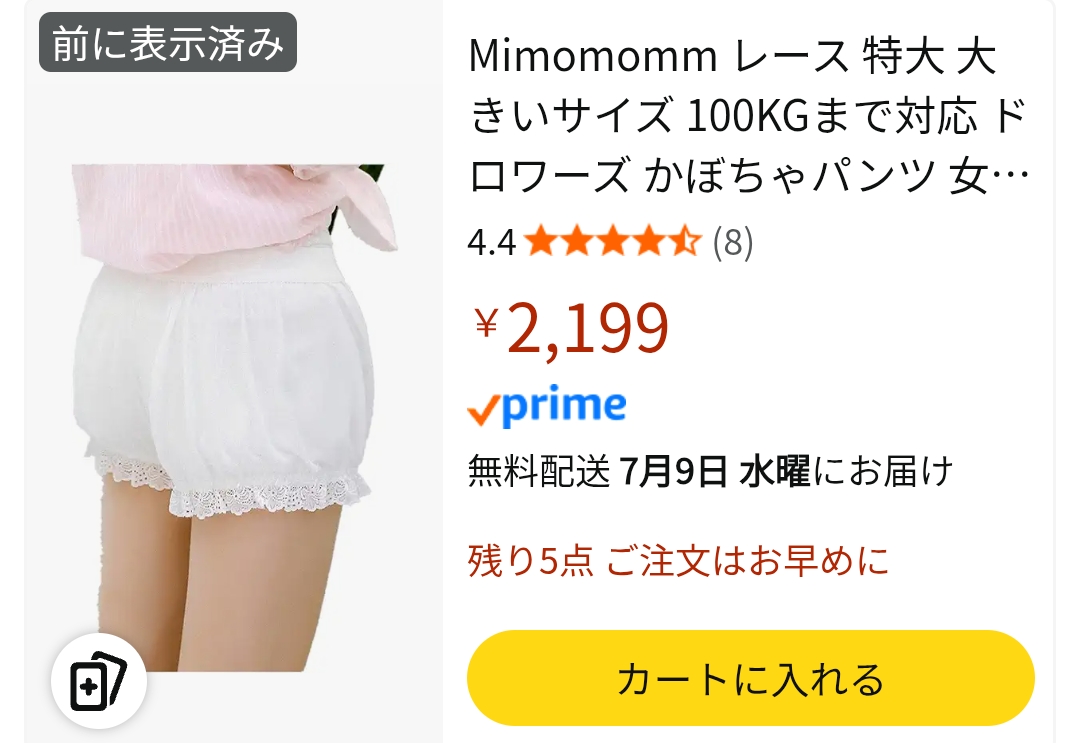Tap the 前に表示済み badge
The width and height of the screenshot is (1080, 743).
pos(167,43)
